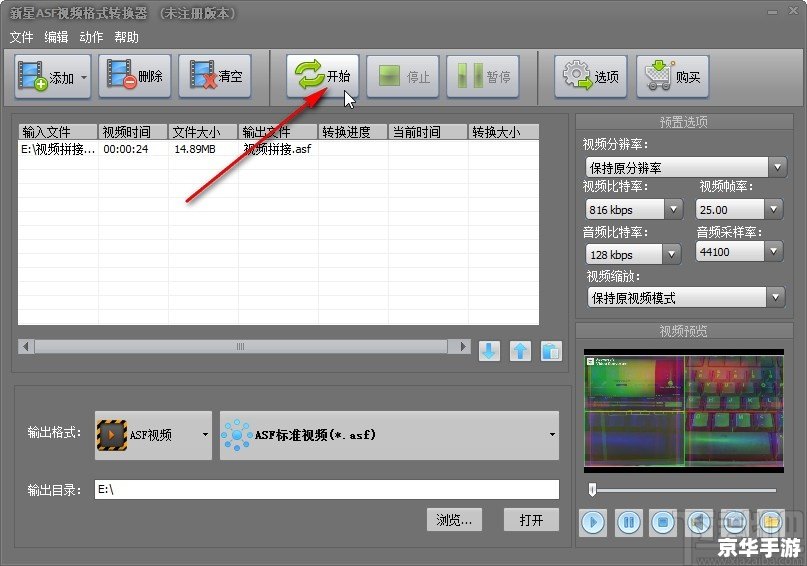Click the 转换进度 column header
This screenshot has height=566, width=807.
(353, 132)
